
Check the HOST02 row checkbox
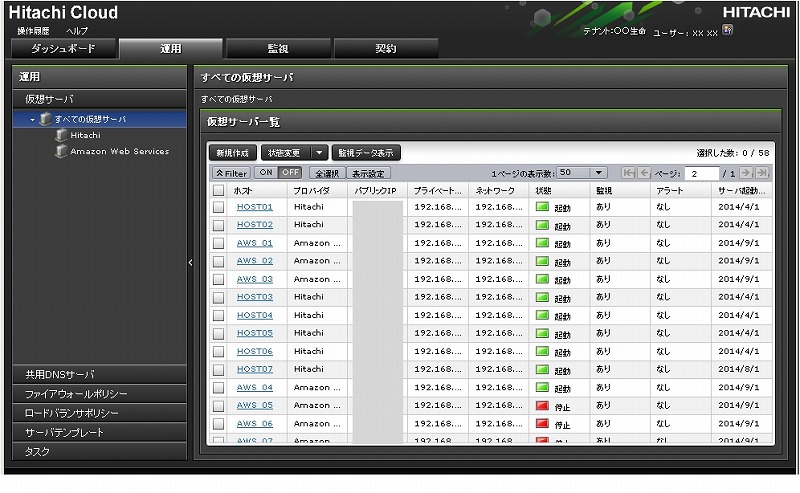point(218,225)
